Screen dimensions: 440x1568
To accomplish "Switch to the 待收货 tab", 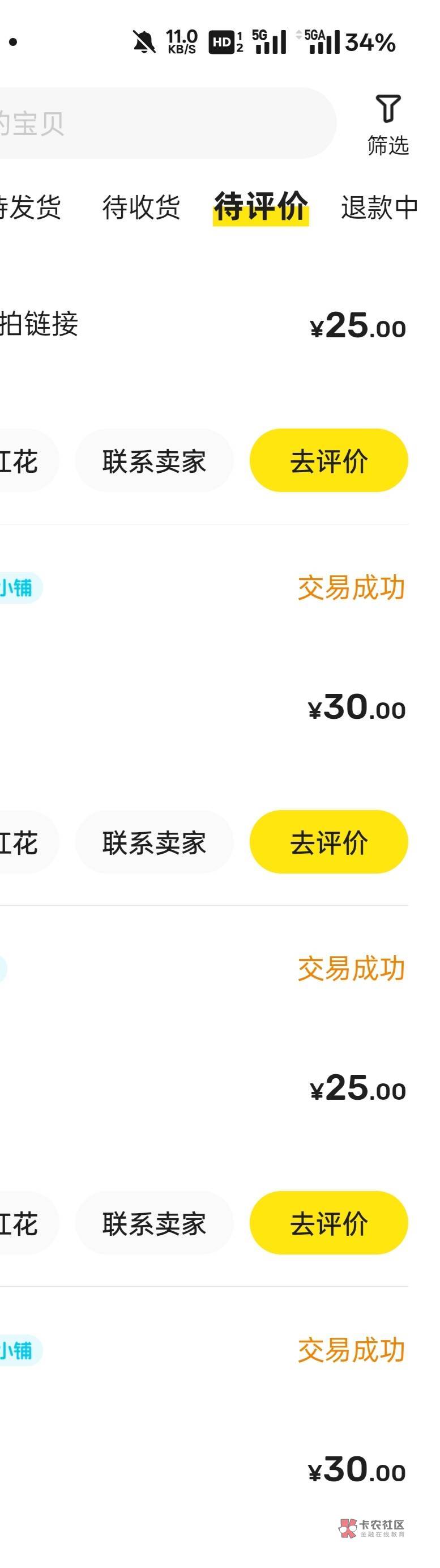I will [141, 207].
